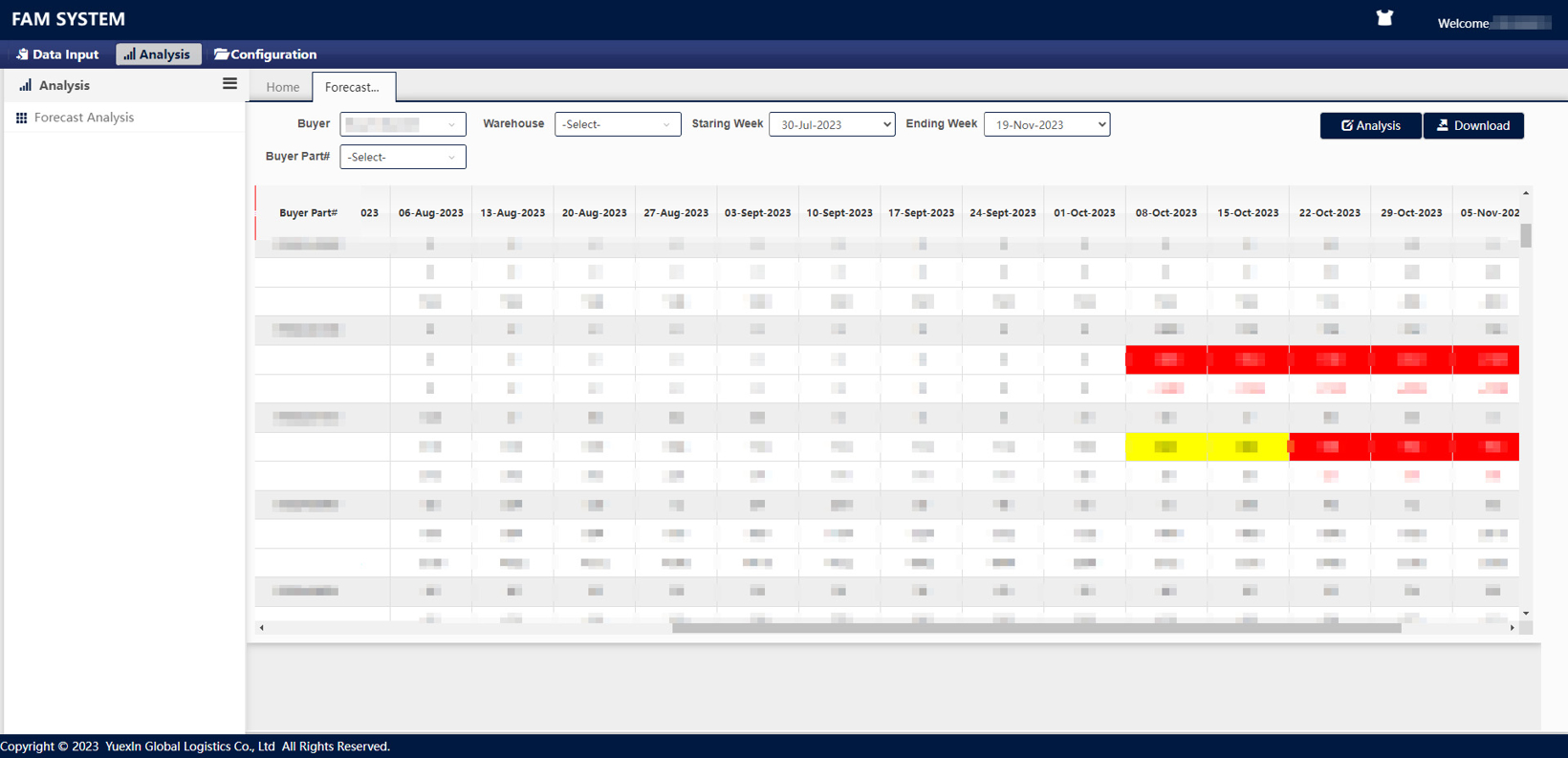
Task: Click the 10-Sept-2023 column header
Action: point(839,213)
